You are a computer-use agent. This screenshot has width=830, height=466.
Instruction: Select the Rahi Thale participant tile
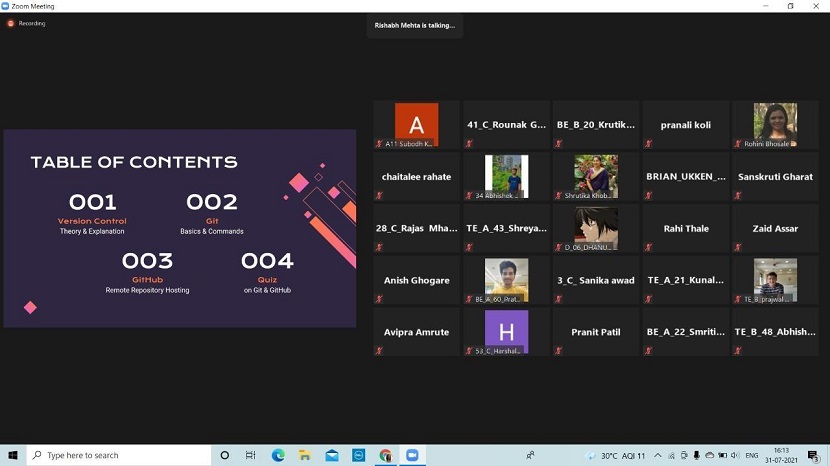click(685, 228)
